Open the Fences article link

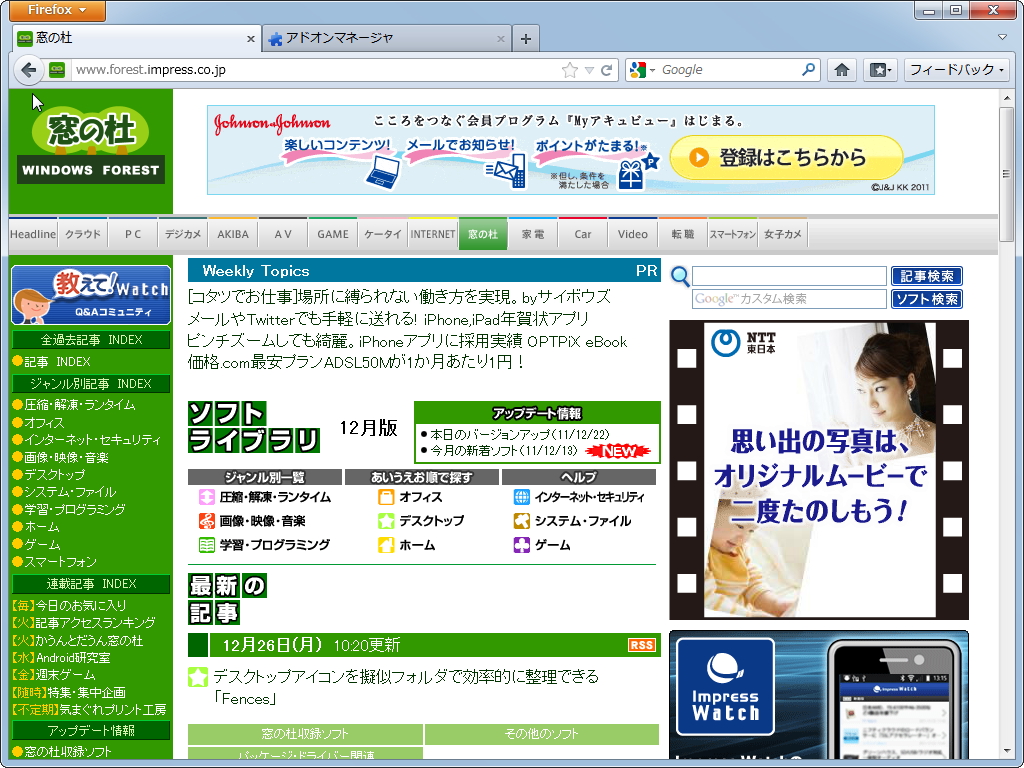(x=400, y=677)
